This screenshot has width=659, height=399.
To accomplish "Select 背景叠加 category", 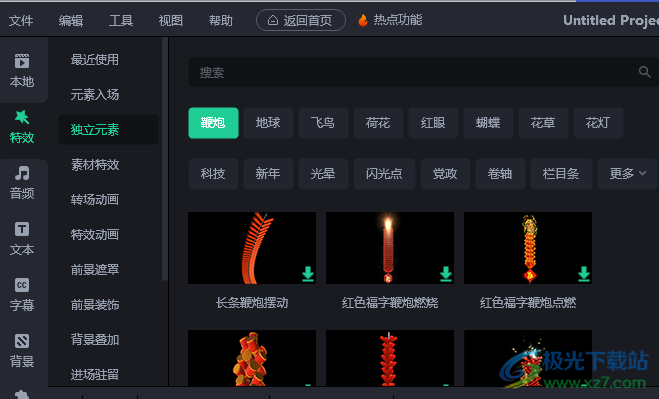I will click(95, 339).
